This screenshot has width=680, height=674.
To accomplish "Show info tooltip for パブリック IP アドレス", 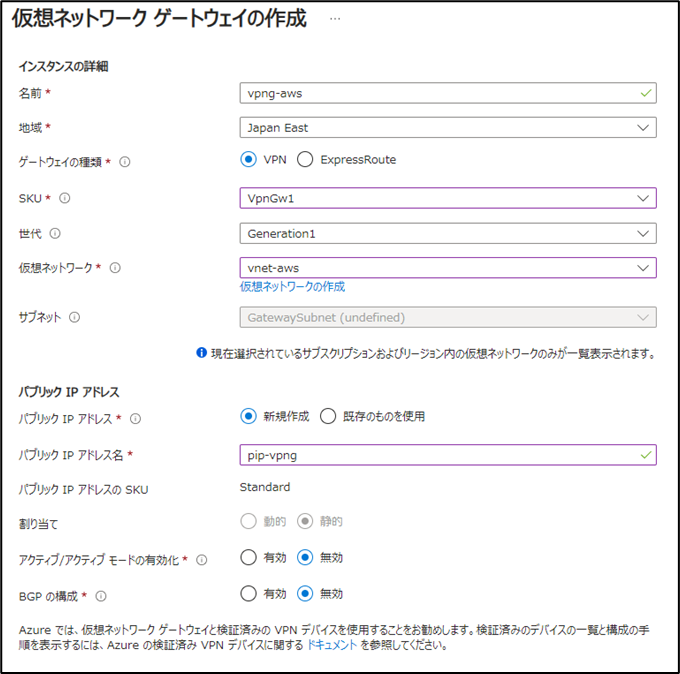I will click(135, 419).
